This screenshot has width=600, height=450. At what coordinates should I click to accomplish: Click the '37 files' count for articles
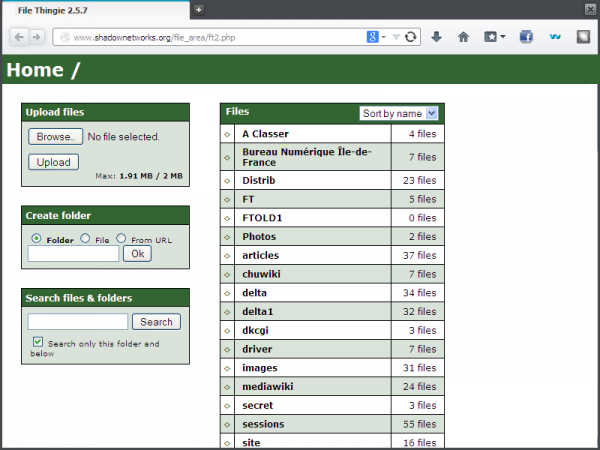point(418,255)
